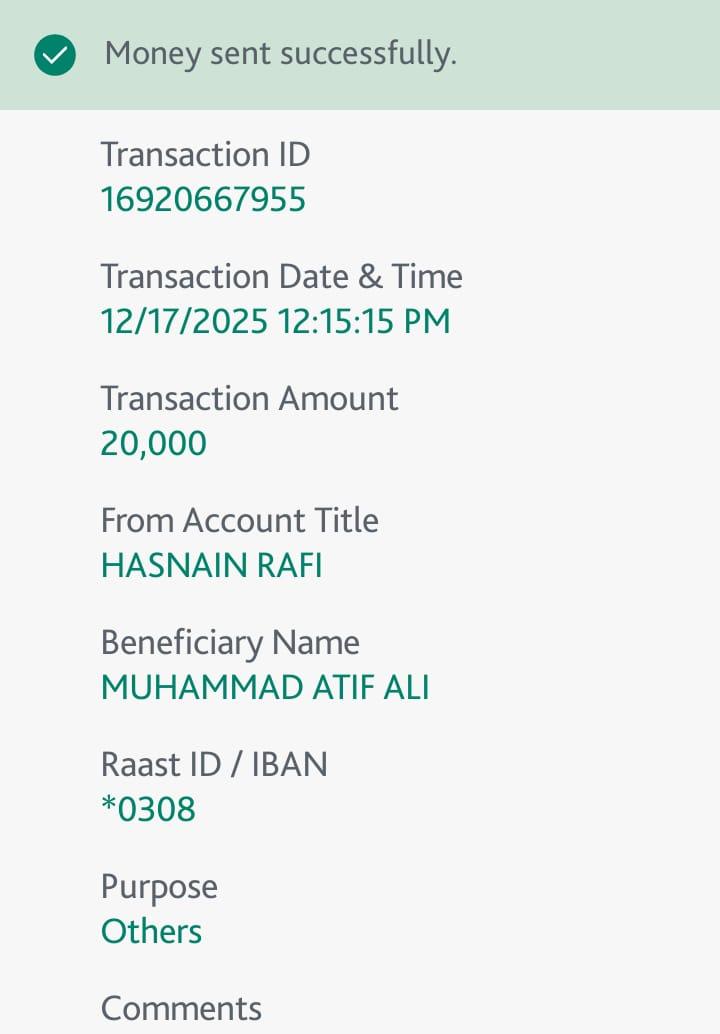Select the Transaction ID label

coord(205,155)
